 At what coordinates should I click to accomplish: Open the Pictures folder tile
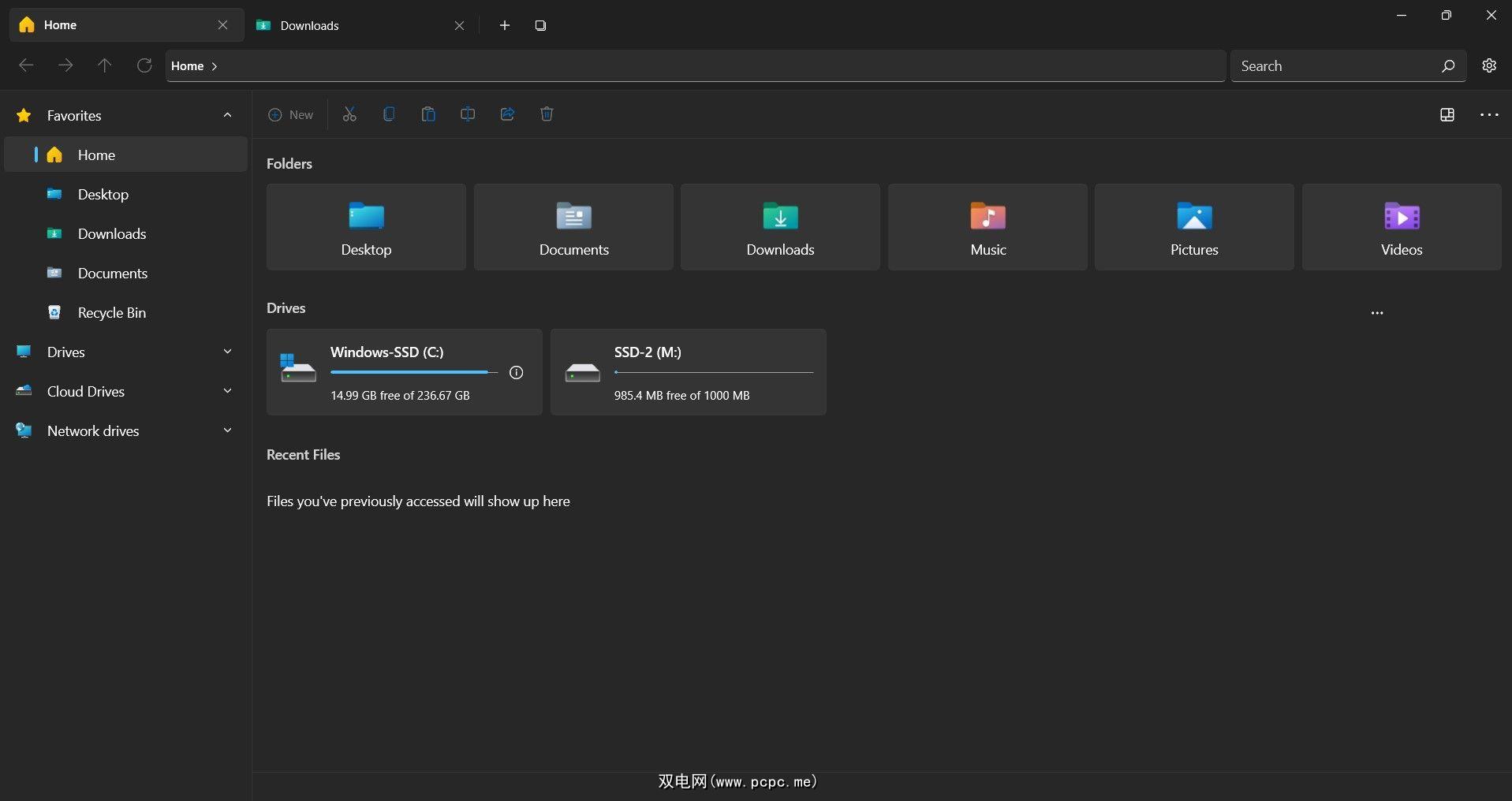[1193, 227]
